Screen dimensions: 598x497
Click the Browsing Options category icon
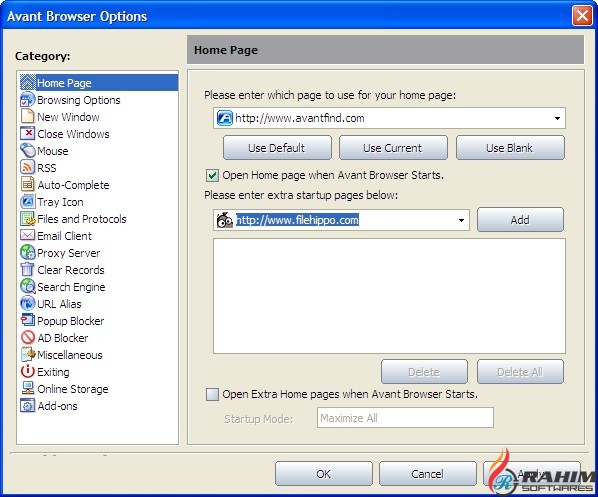tap(27, 100)
